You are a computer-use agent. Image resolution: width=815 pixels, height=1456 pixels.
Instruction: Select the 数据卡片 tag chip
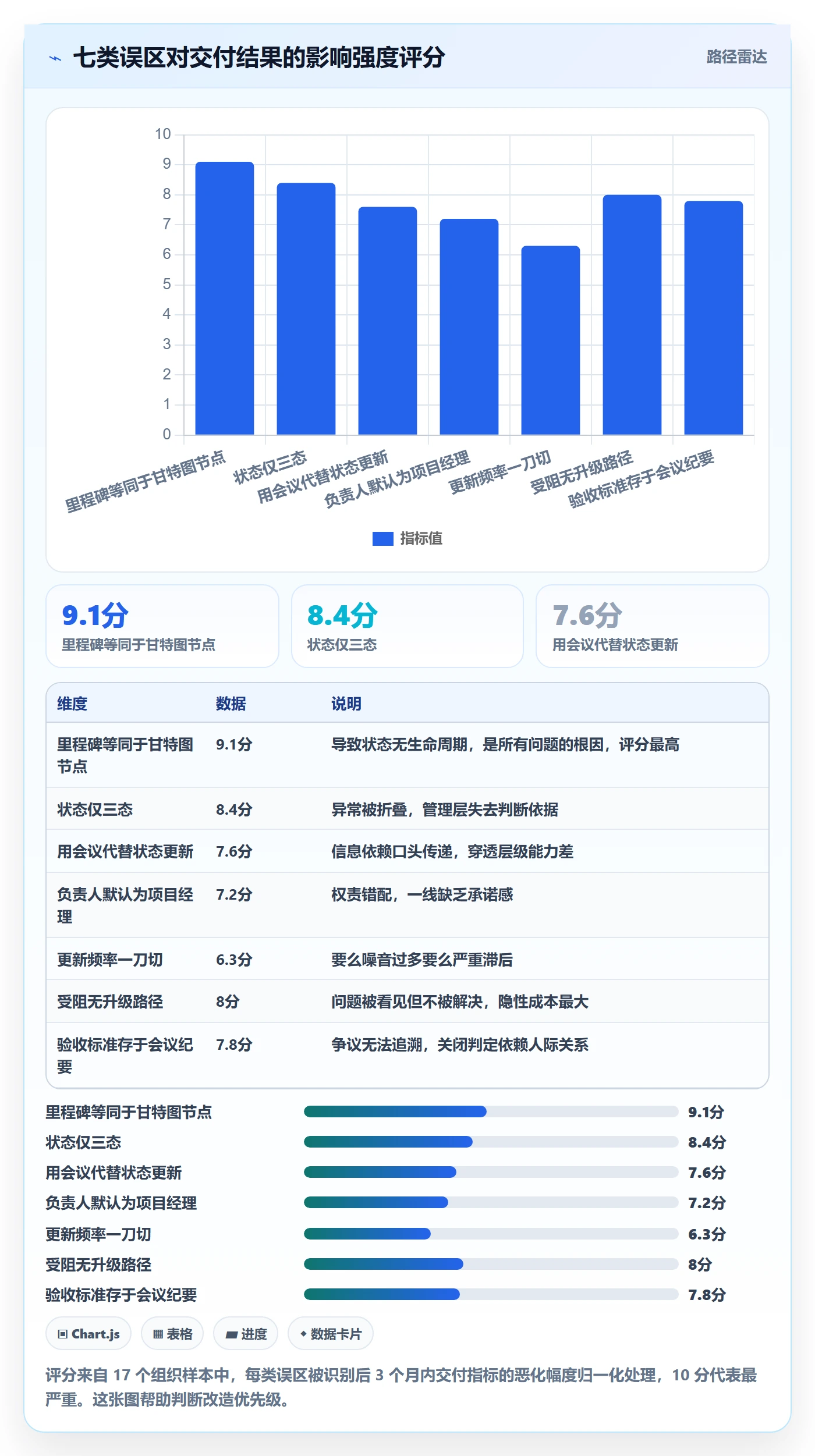pyautogui.click(x=331, y=1333)
